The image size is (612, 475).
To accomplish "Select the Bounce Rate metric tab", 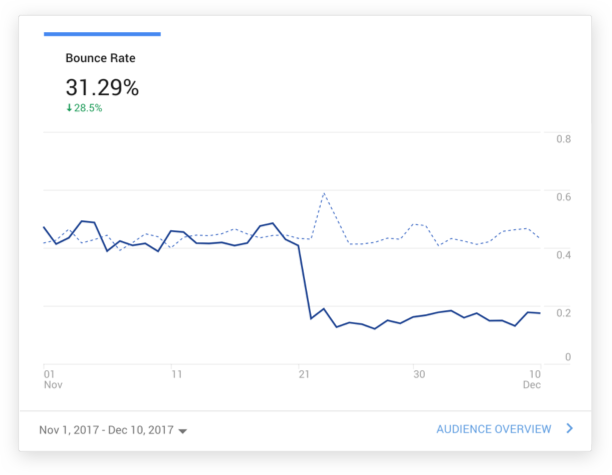I will 100,58.
